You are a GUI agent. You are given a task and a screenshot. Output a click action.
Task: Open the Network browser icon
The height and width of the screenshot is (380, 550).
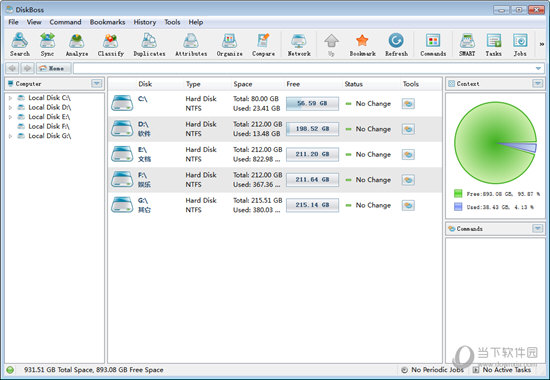coord(299,45)
